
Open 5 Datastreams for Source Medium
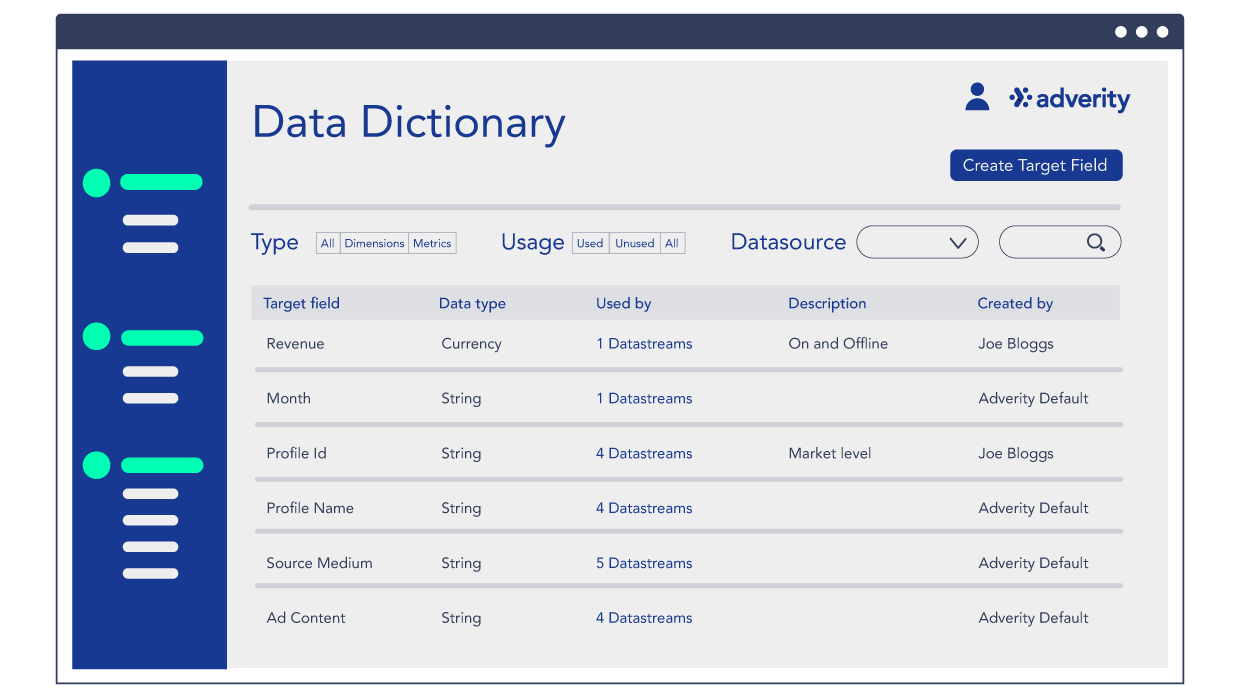pyautogui.click(x=644, y=563)
